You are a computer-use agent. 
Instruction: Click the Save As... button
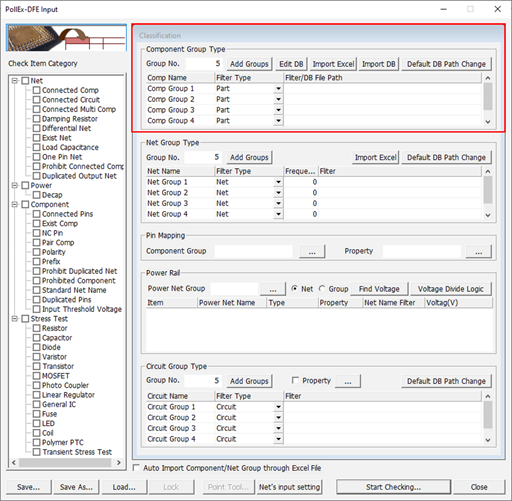point(76,487)
